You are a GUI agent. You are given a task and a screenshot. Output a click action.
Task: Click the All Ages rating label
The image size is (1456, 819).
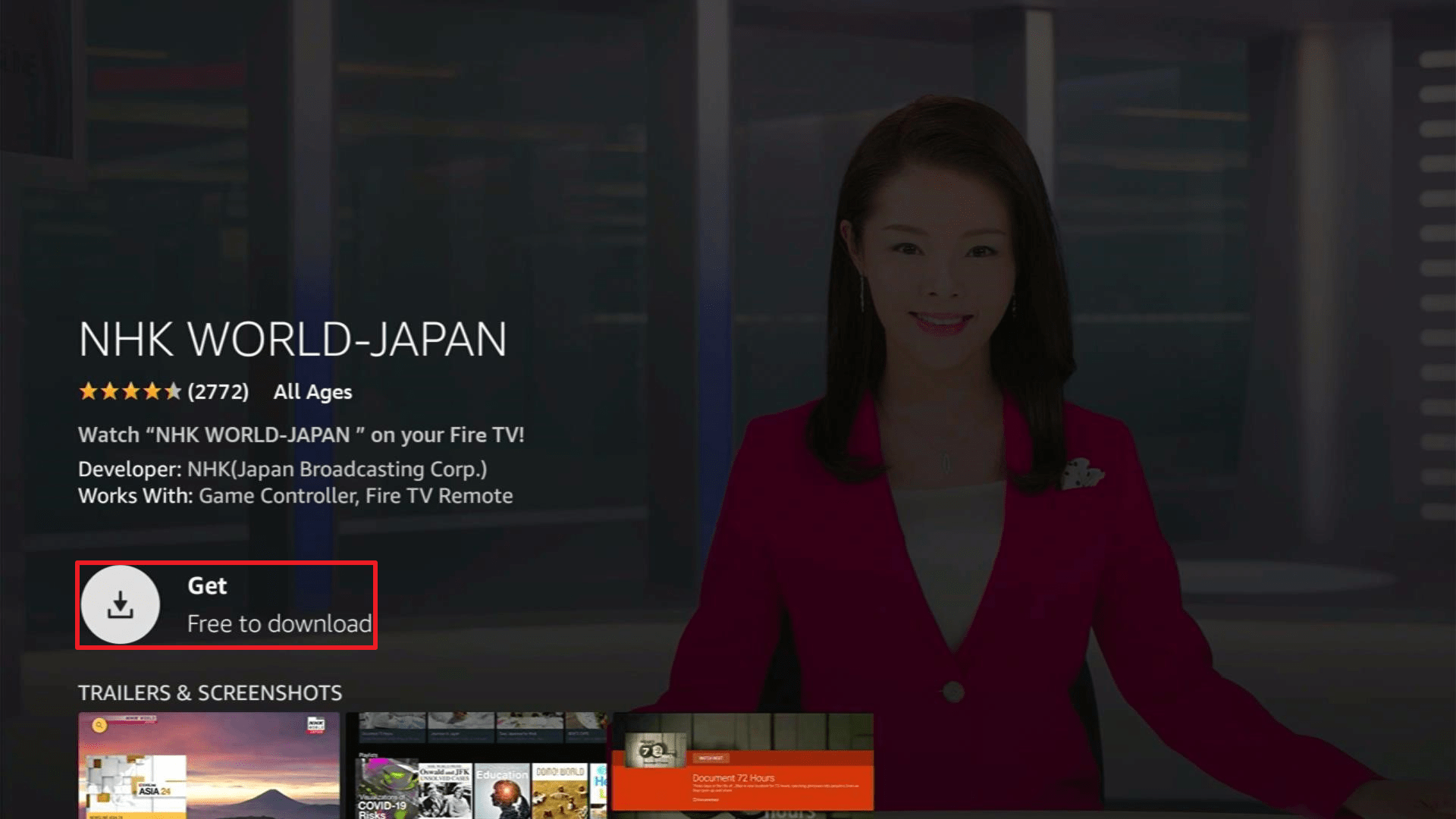[312, 392]
